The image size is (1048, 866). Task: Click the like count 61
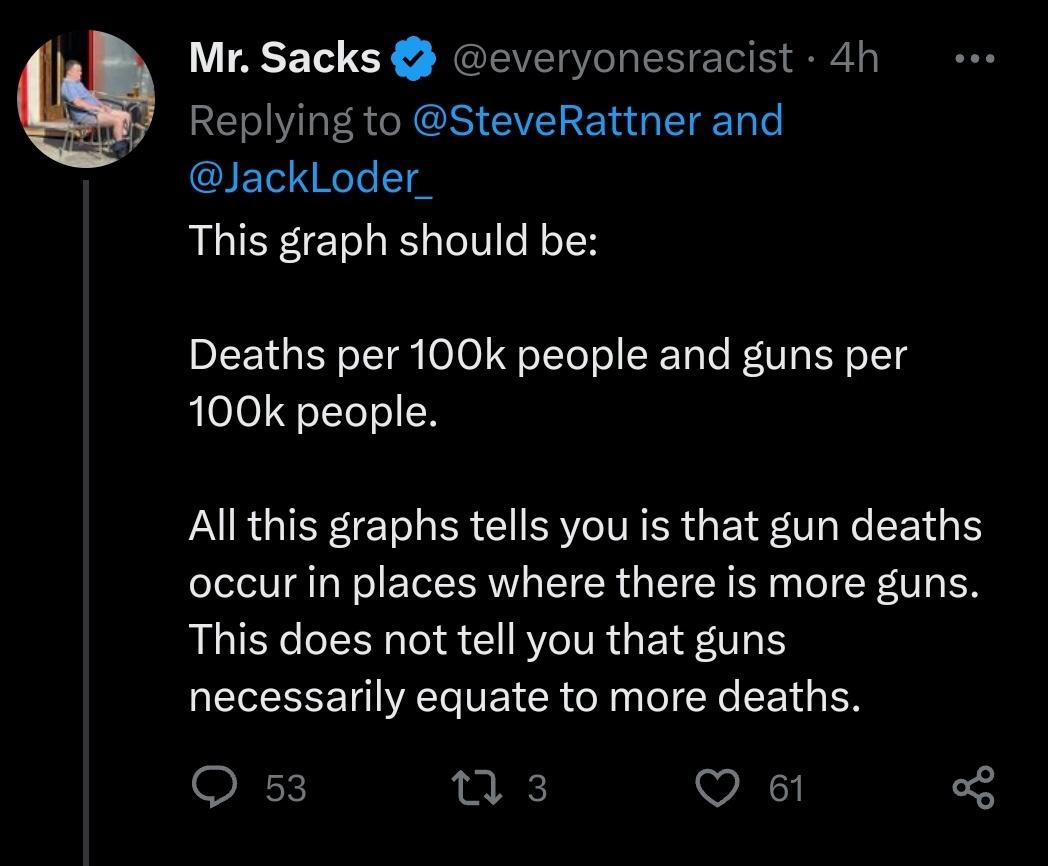(786, 789)
